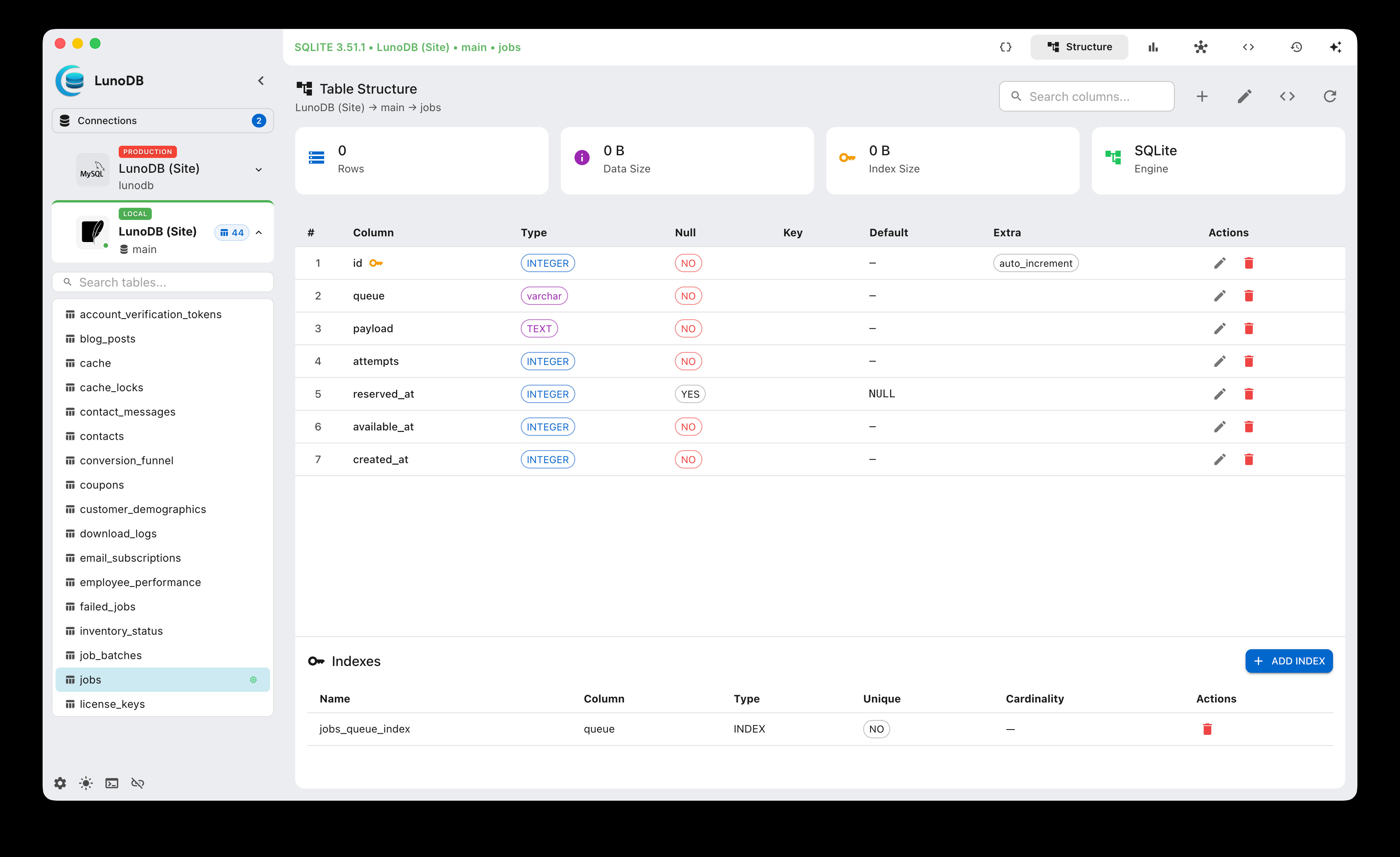The width and height of the screenshot is (1400, 857).
Task: Toggle light/dark theme sun icon
Action: point(86,783)
